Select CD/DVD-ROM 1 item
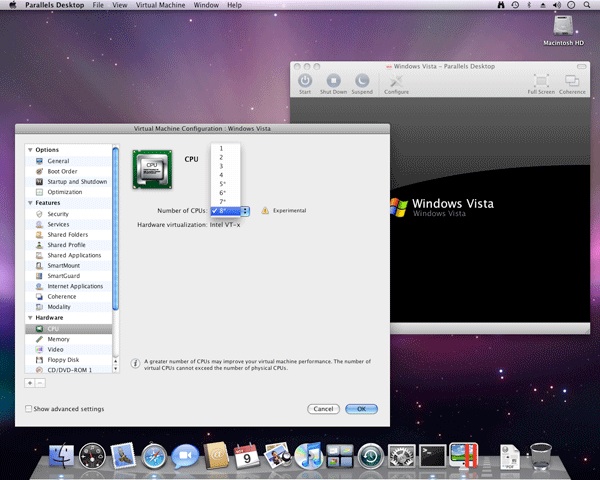The width and height of the screenshot is (600, 480). point(68,370)
